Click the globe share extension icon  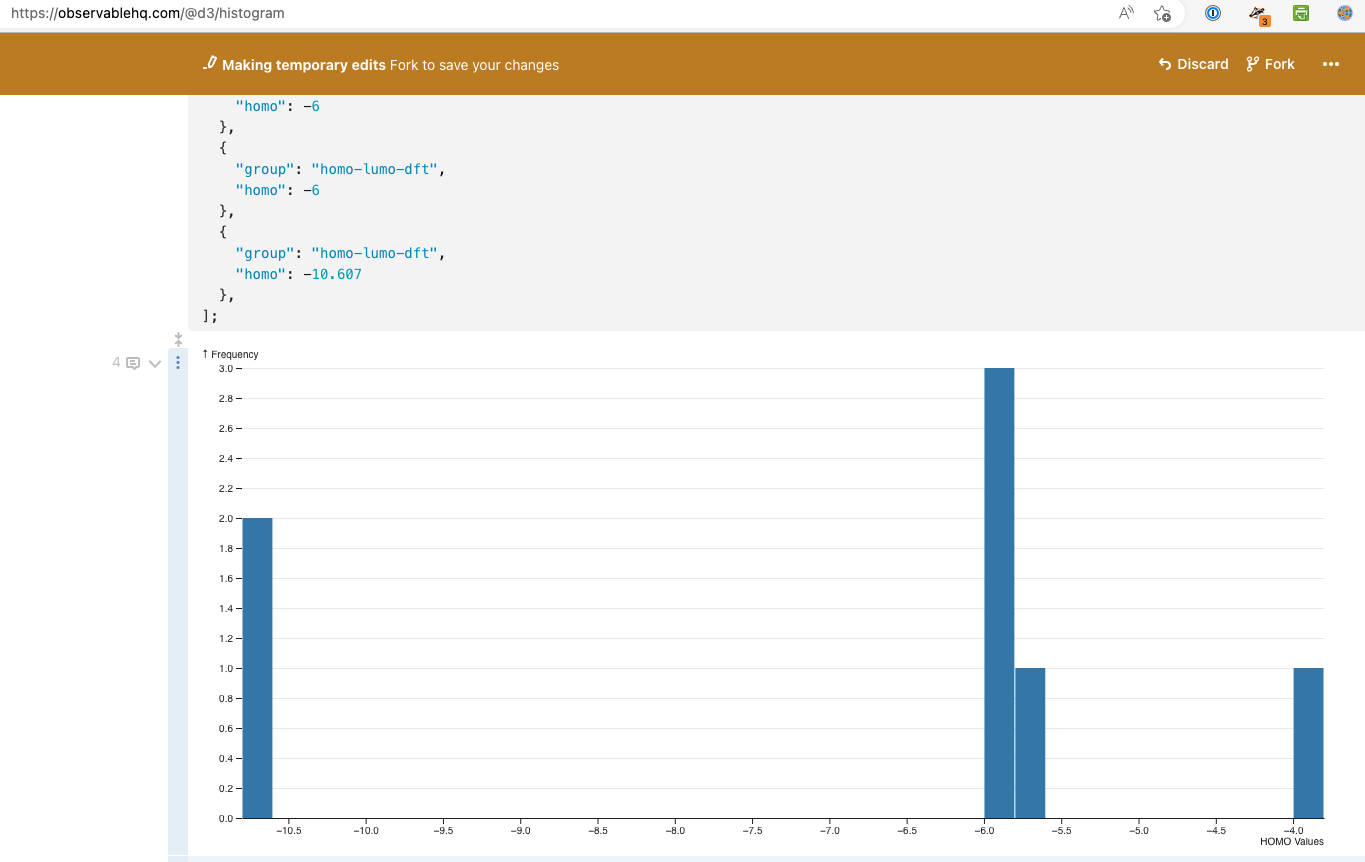[1345, 13]
